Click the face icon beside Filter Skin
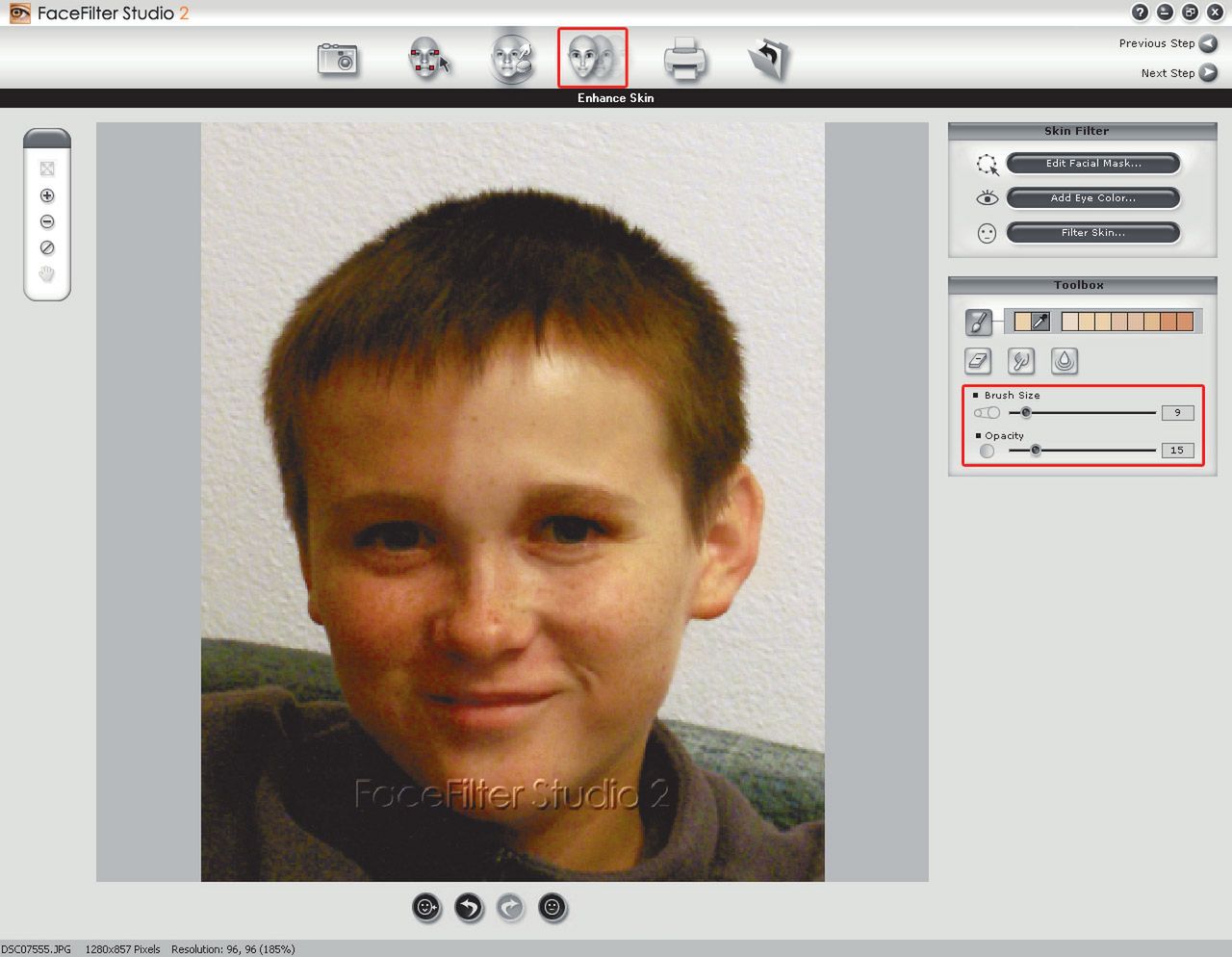 987,233
